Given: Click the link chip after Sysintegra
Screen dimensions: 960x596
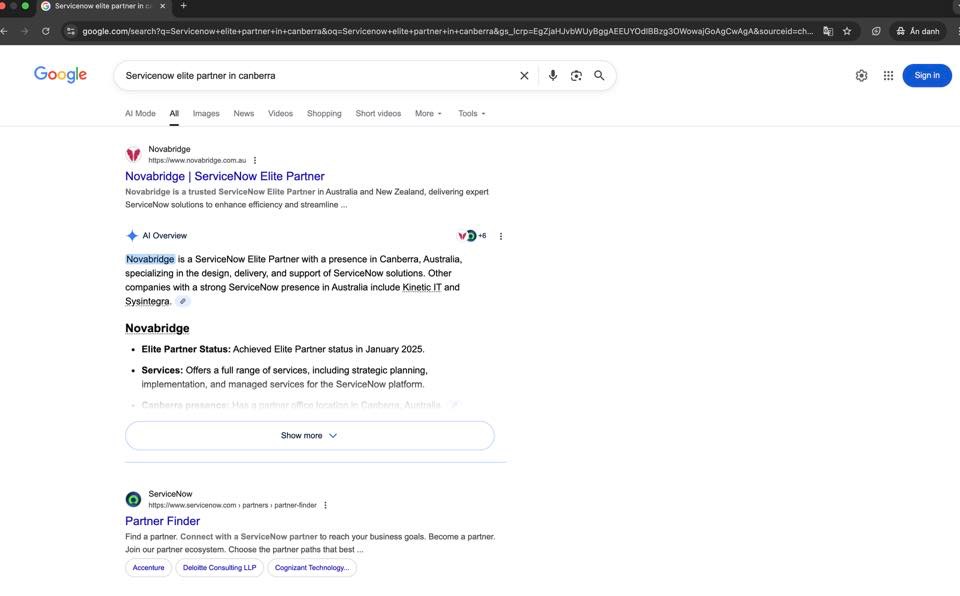Looking at the screenshot, I should [182, 301].
